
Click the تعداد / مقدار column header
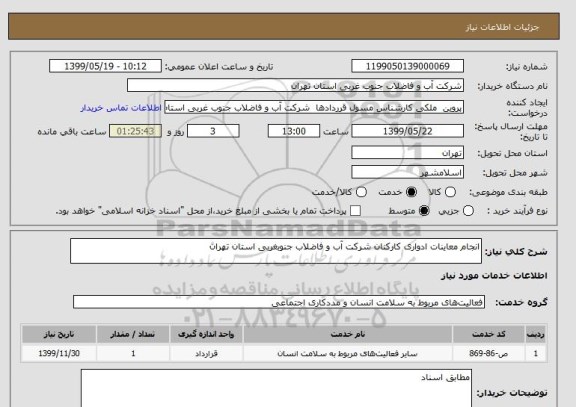coord(133,334)
